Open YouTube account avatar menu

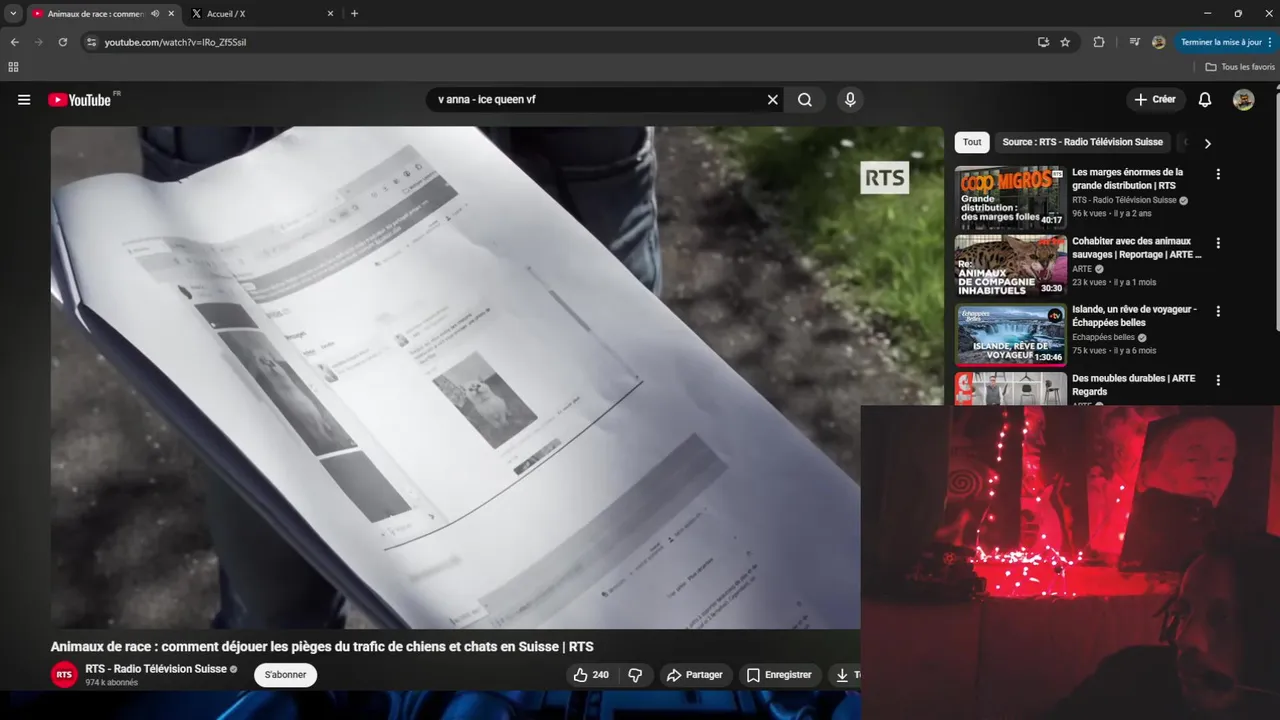pos(1243,100)
